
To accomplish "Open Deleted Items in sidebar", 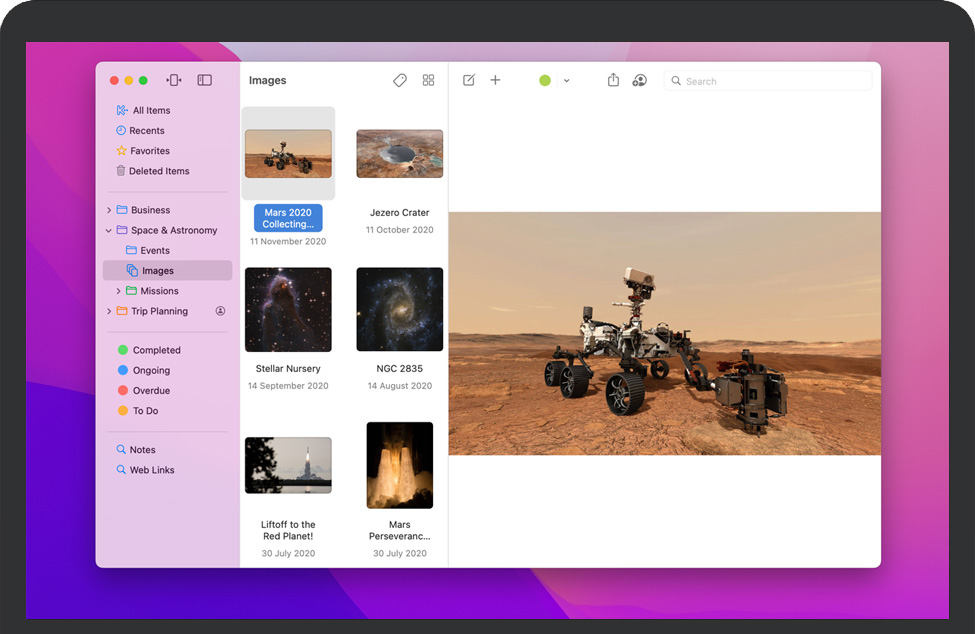I will click(x=158, y=171).
